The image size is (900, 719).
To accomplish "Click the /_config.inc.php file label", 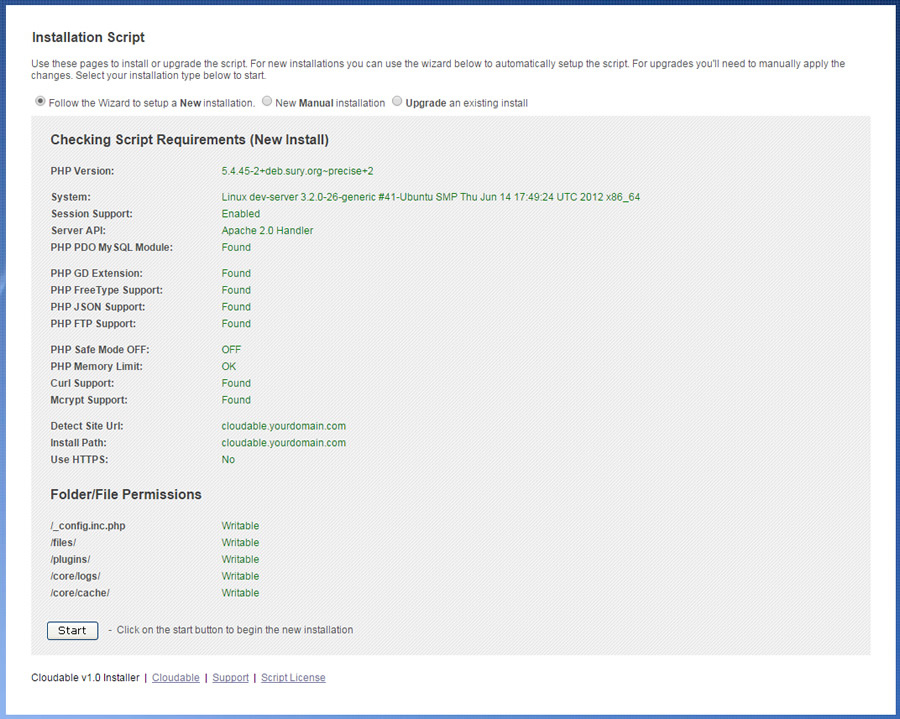I will tap(88, 526).
